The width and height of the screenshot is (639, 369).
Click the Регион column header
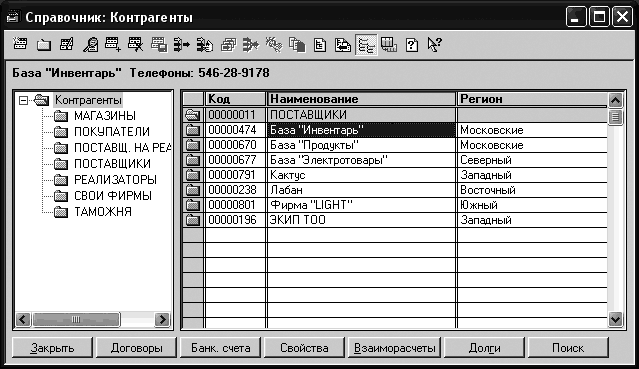coord(532,99)
